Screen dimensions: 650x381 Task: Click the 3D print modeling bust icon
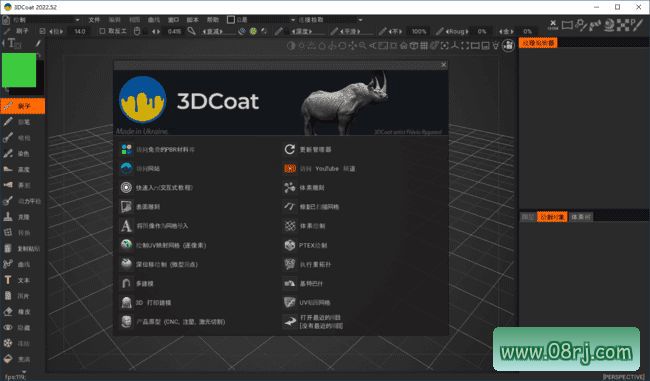tap(126, 303)
